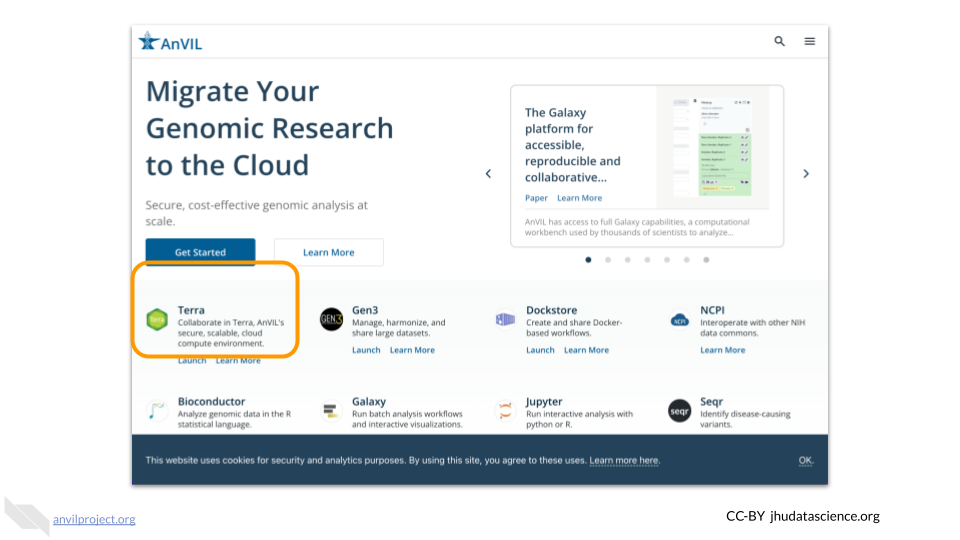Screen dimensions: 960x540
Task: Click the Seqr heading
Action: (x=711, y=401)
